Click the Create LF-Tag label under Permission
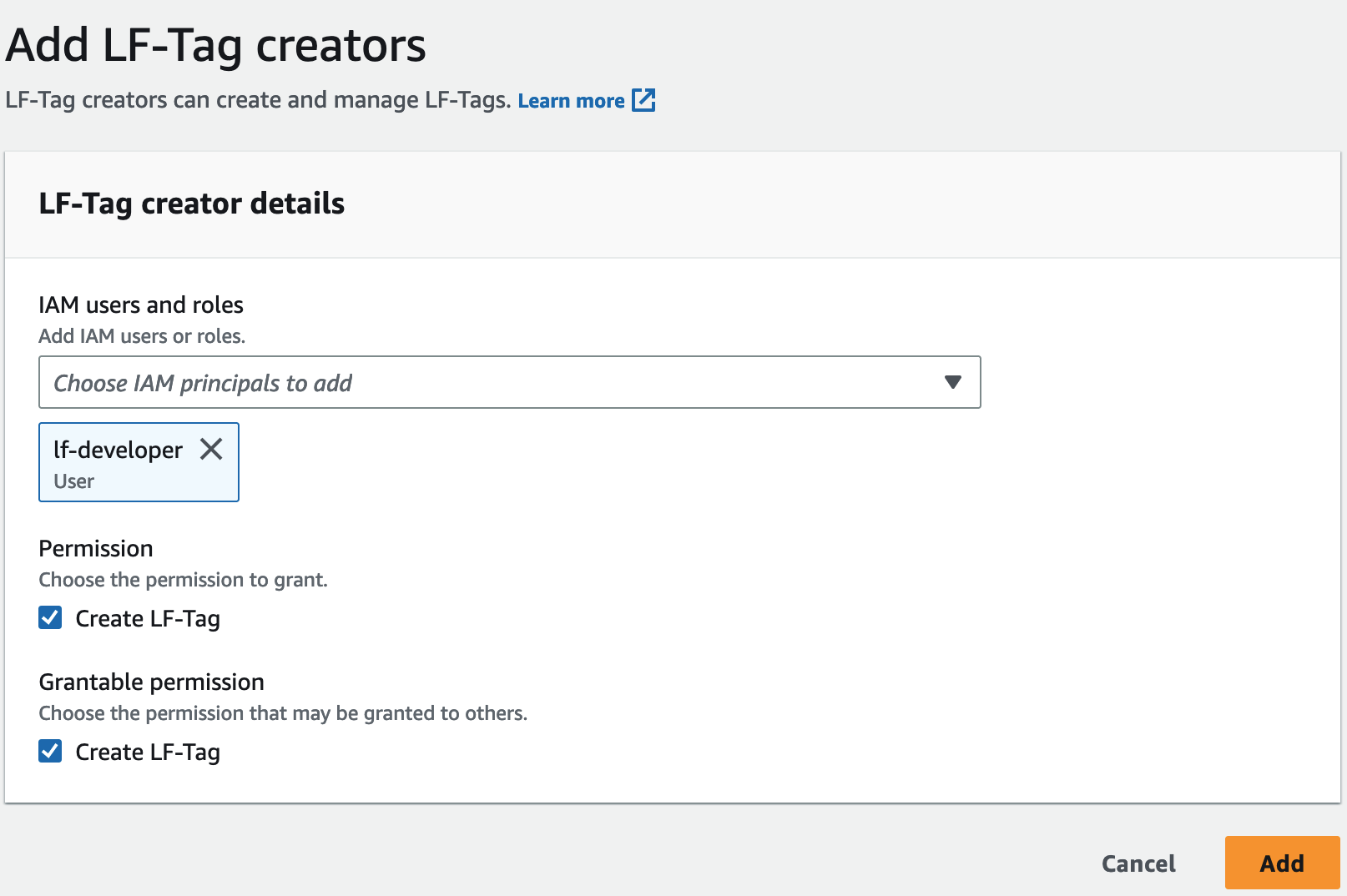The image size is (1347, 896). click(x=147, y=618)
